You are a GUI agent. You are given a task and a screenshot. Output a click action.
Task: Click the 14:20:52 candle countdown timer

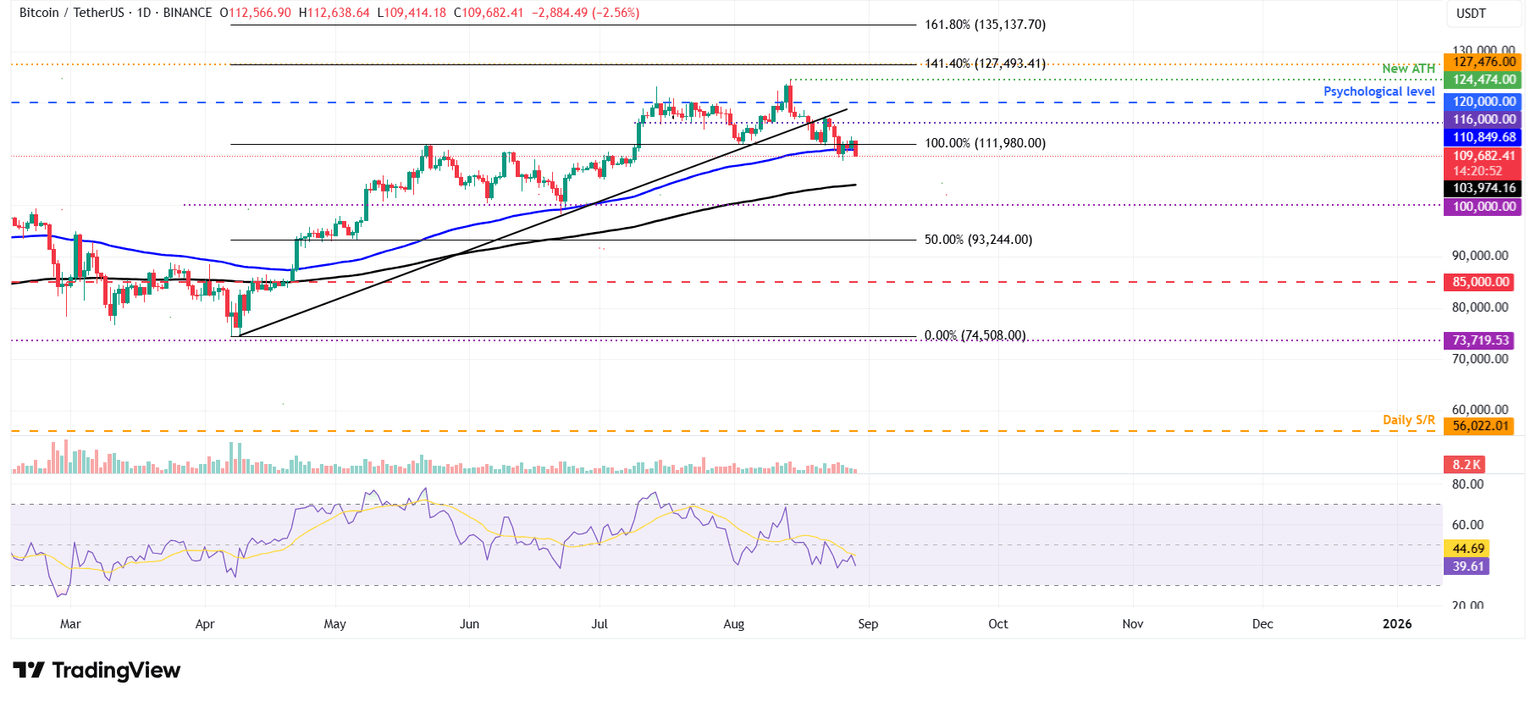1479,171
